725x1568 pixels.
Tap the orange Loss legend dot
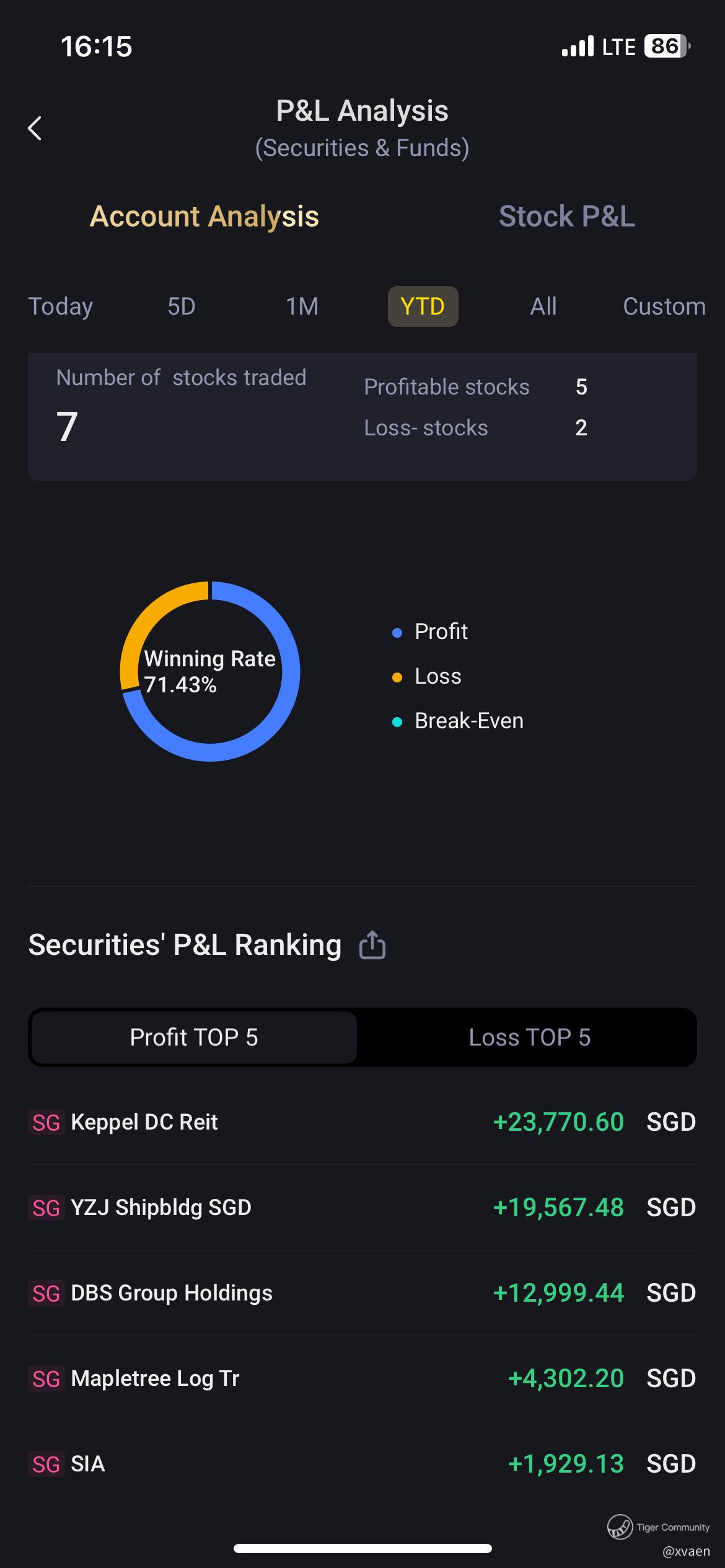398,677
